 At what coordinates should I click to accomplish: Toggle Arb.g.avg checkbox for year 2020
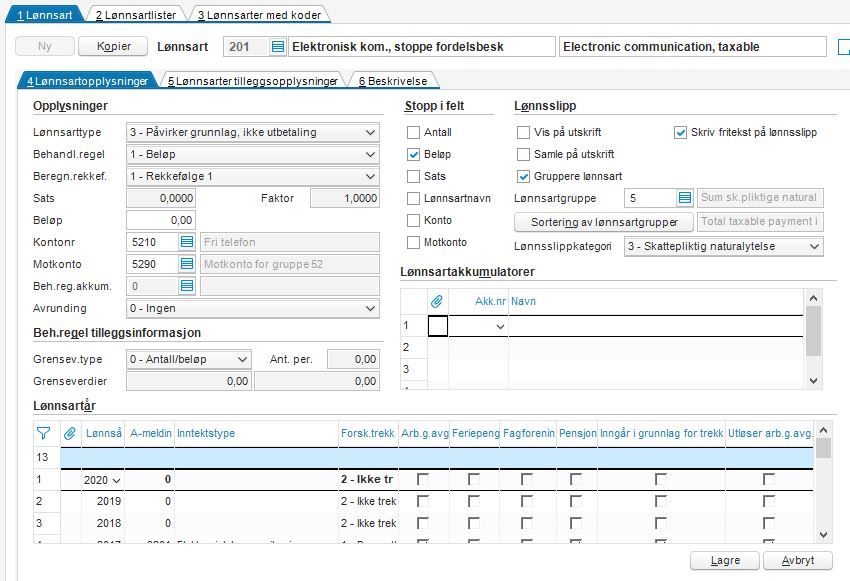[423, 479]
